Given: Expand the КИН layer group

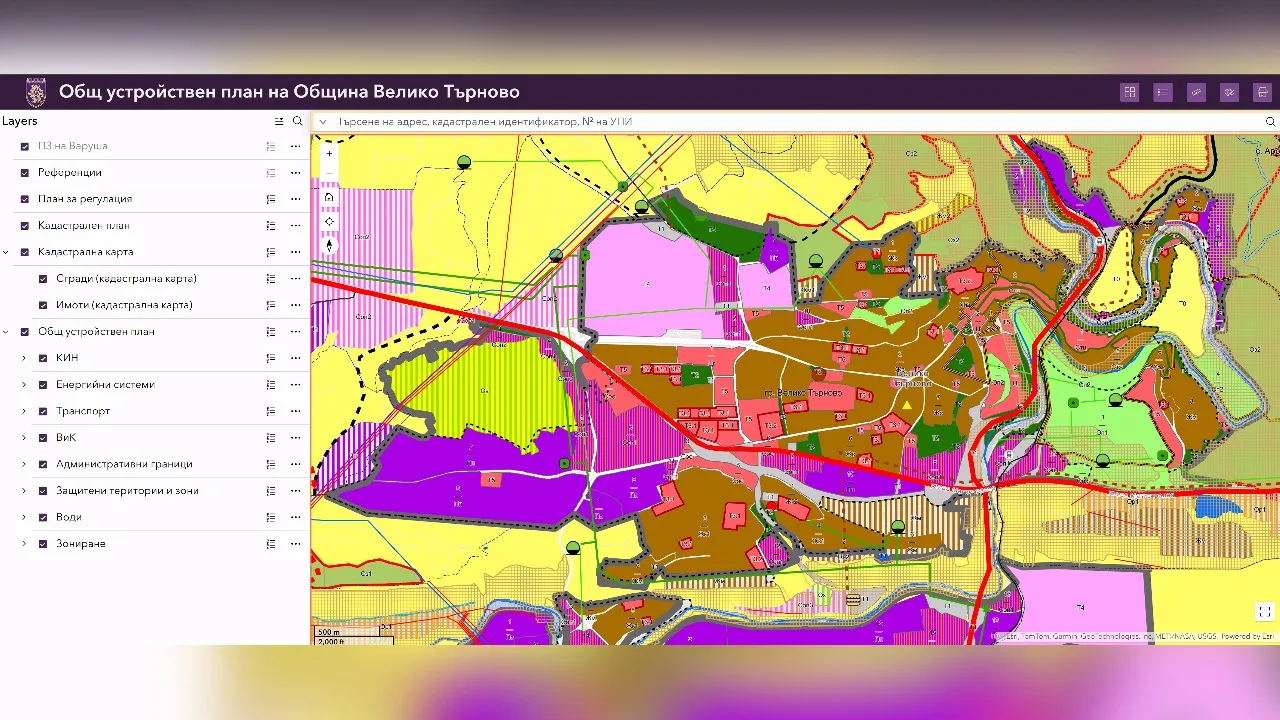Looking at the screenshot, I should click(x=24, y=358).
